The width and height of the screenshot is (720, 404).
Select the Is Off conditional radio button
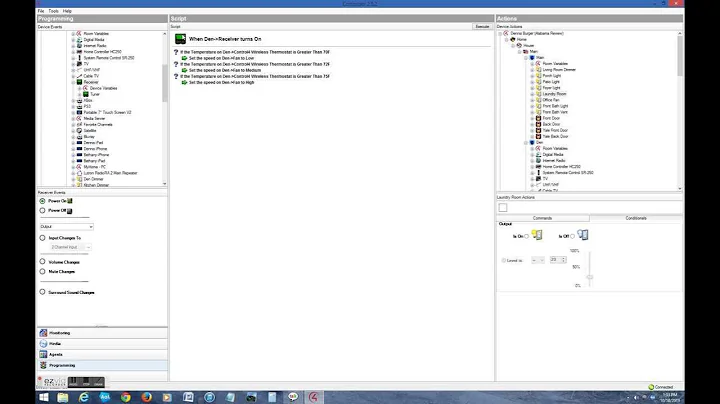pyautogui.click(x=572, y=236)
